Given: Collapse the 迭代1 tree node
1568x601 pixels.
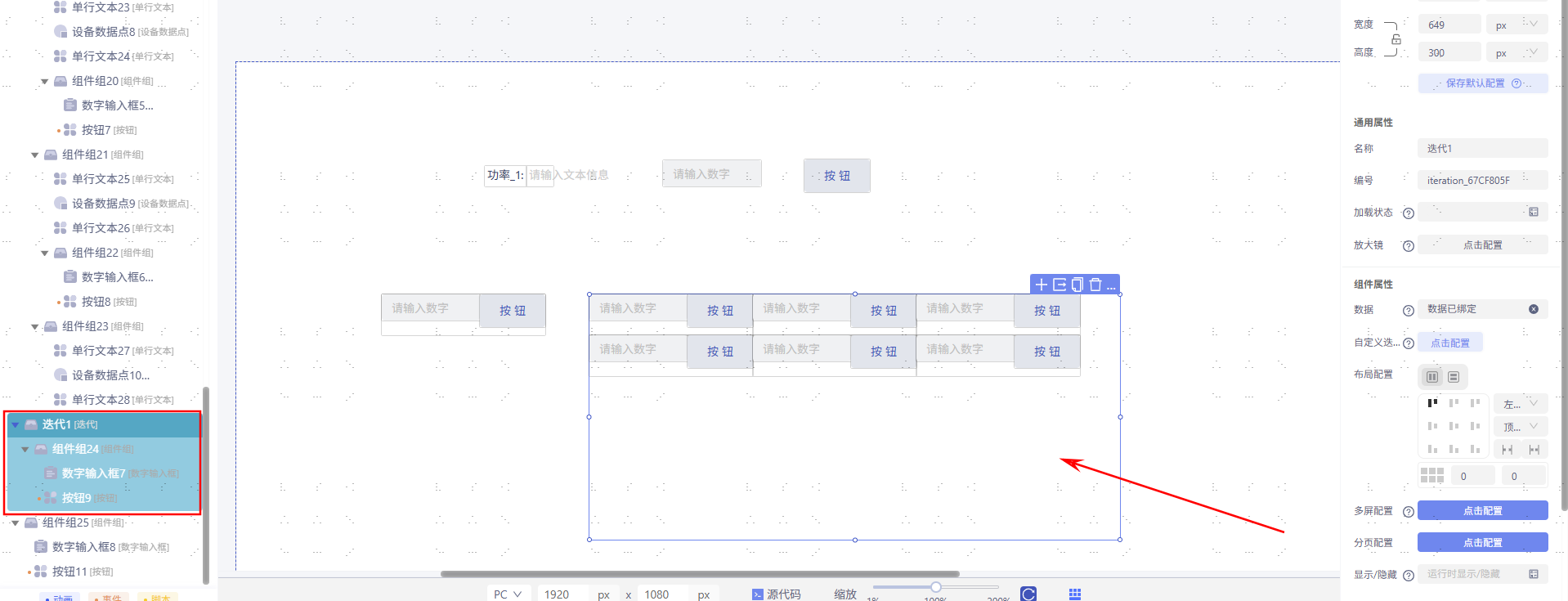Looking at the screenshot, I should coord(16,425).
